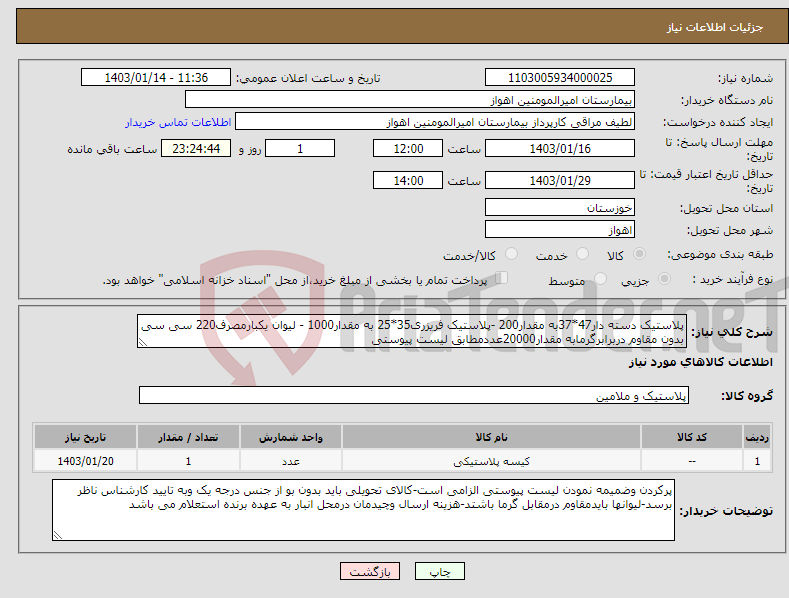Click the چاپ (print) button
This screenshot has height=598, width=789.
439,572
